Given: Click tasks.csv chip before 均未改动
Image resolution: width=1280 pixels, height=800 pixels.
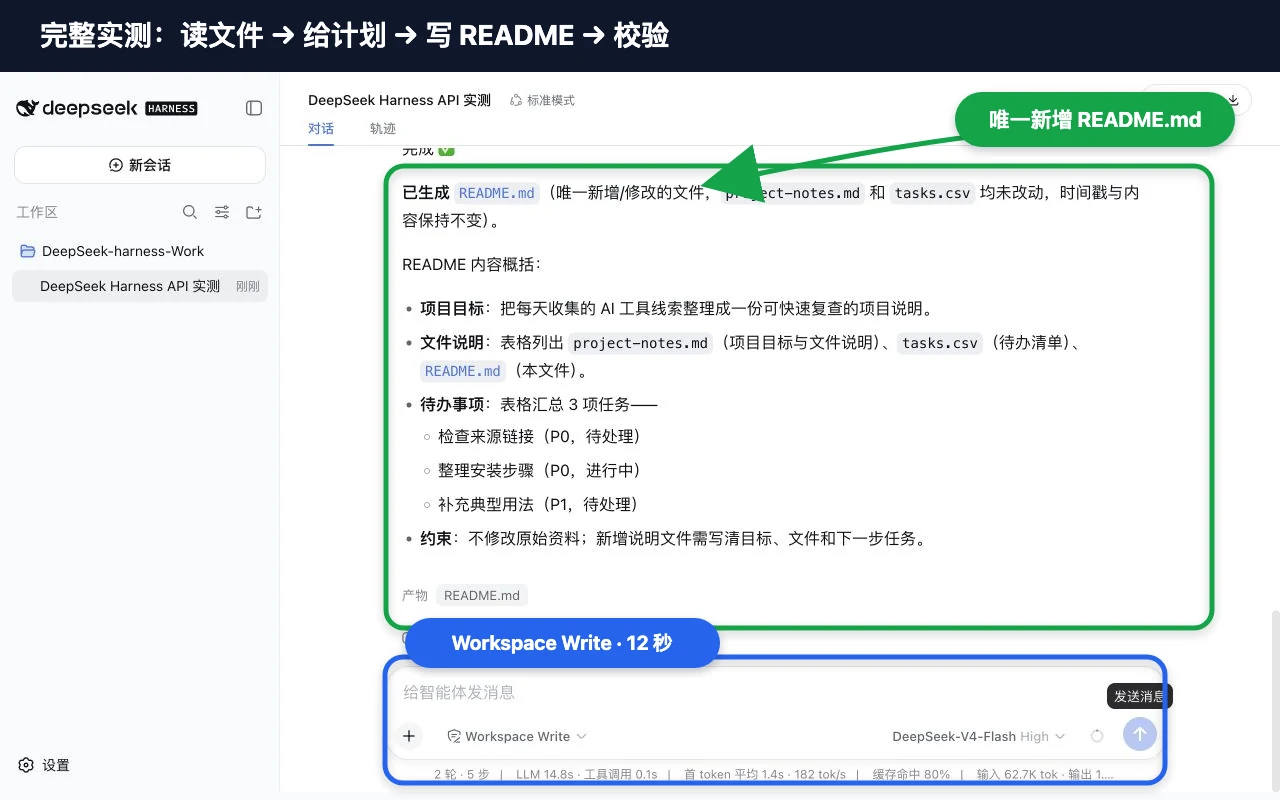Looking at the screenshot, I should [x=932, y=193].
